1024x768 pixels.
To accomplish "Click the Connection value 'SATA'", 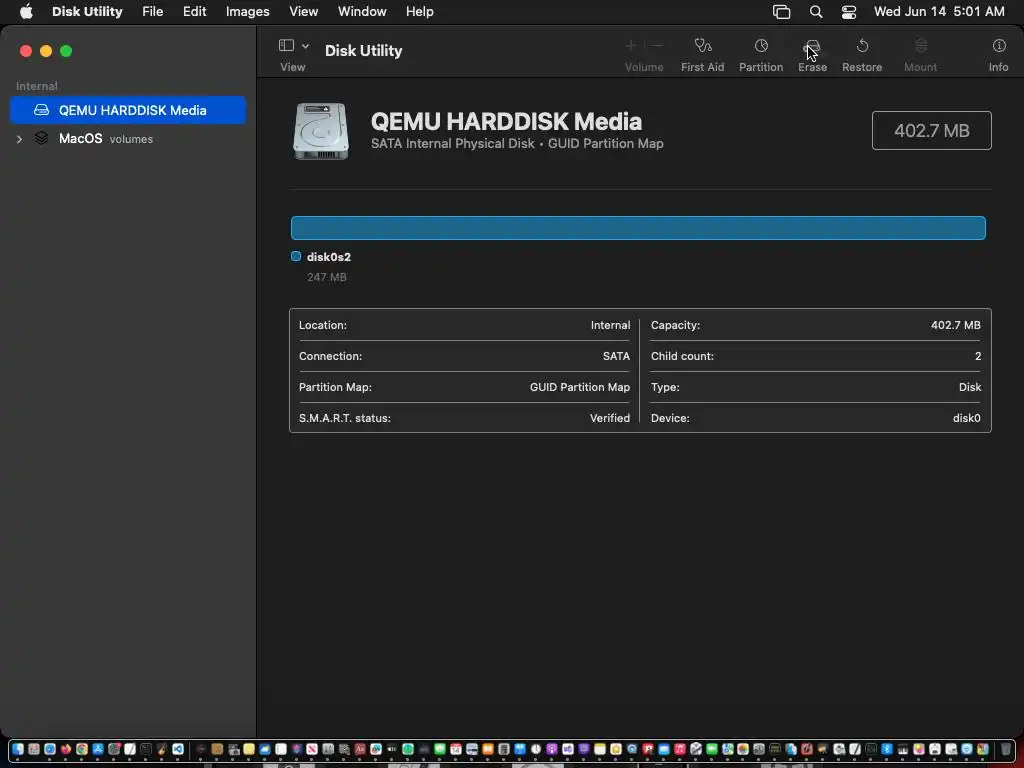I will pos(616,356).
